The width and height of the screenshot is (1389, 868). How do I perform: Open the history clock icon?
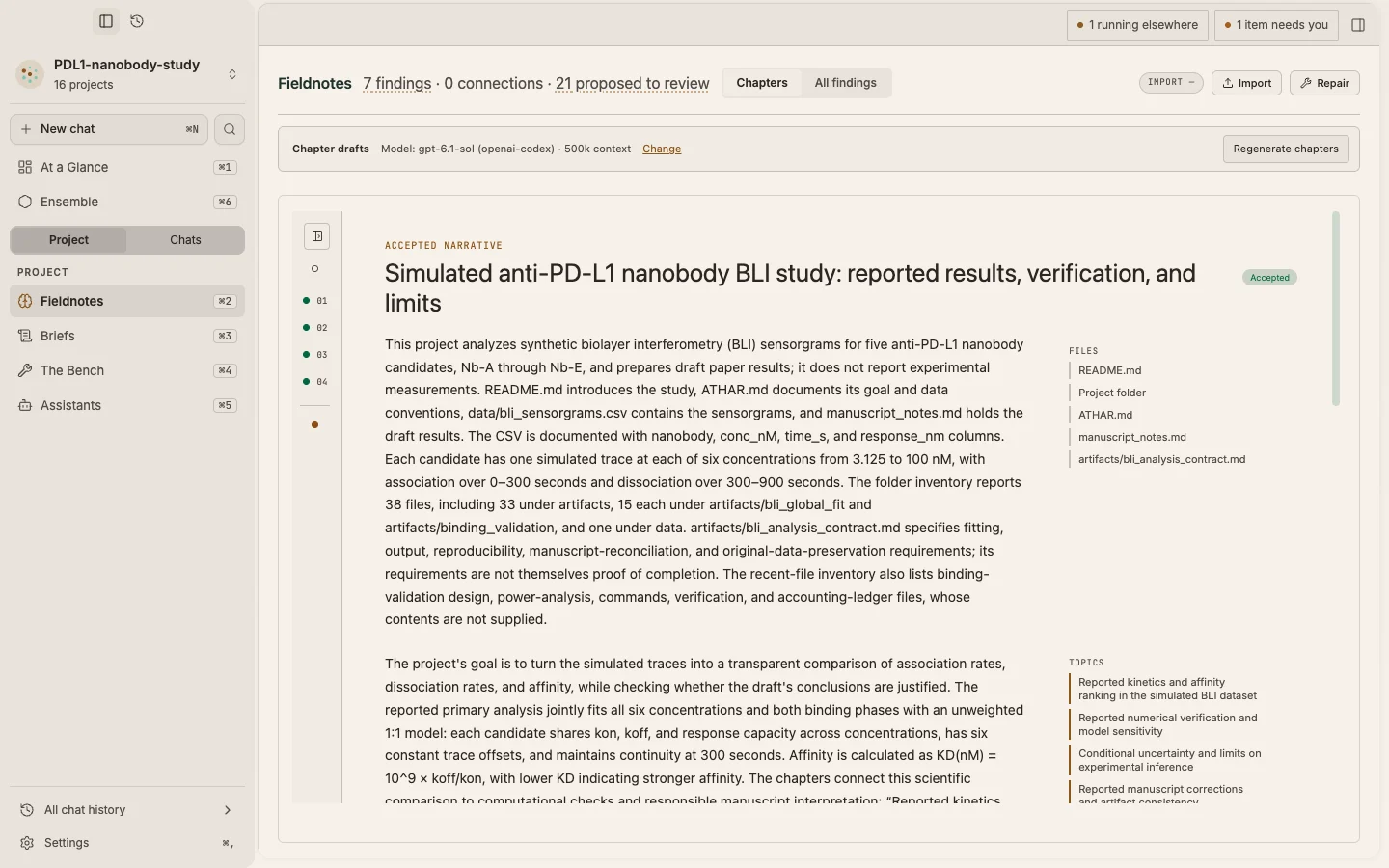click(137, 21)
